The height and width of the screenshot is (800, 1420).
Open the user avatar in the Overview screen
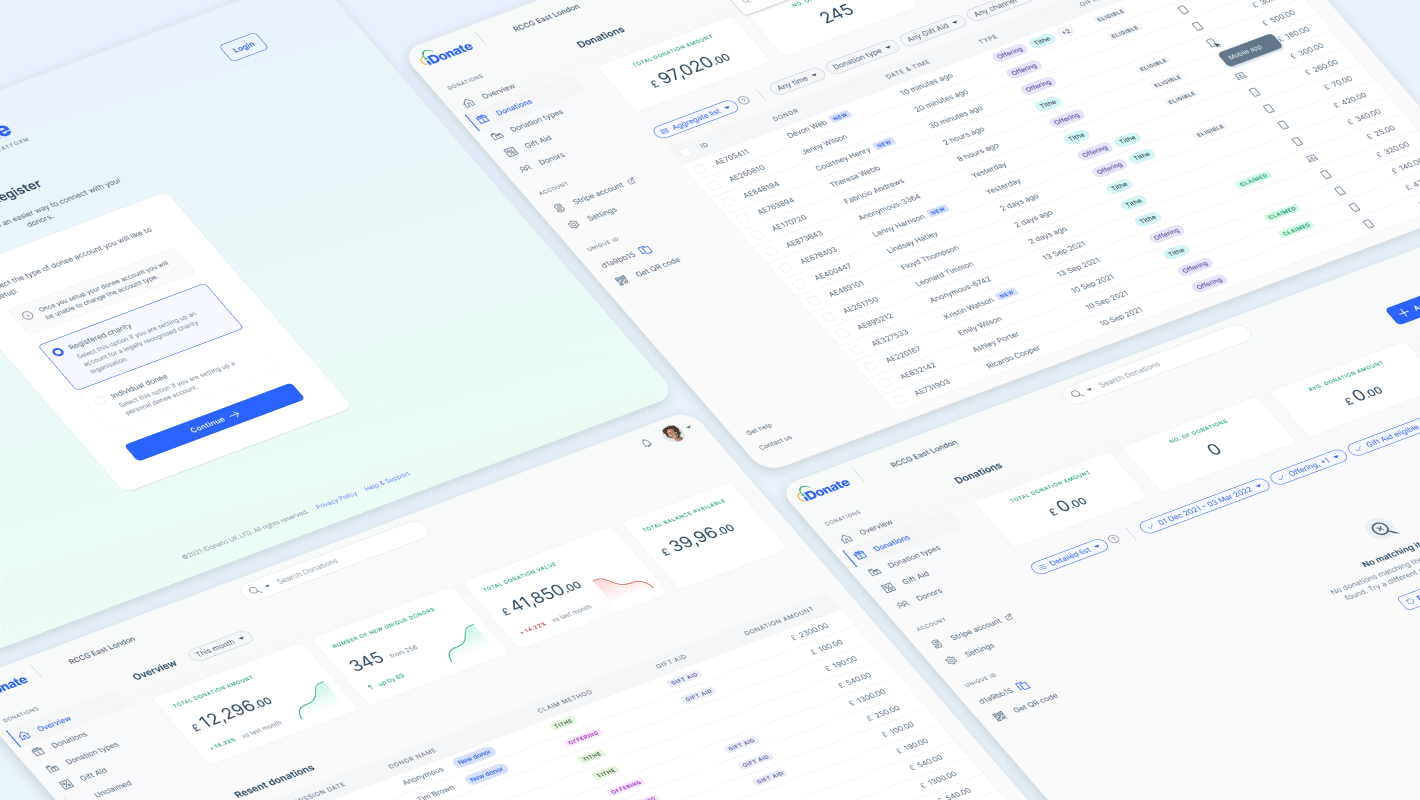click(673, 433)
